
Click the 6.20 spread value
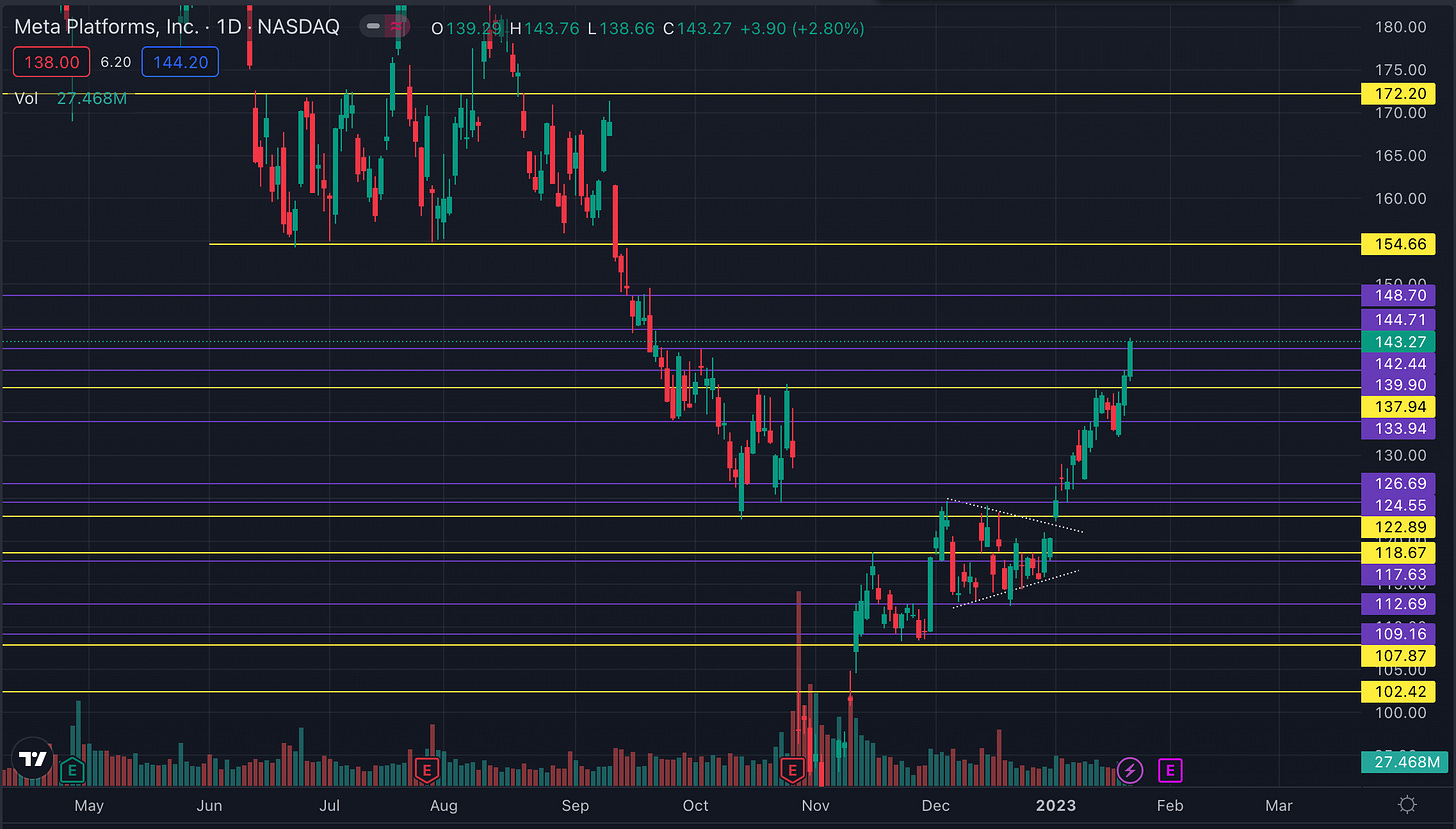tap(116, 62)
